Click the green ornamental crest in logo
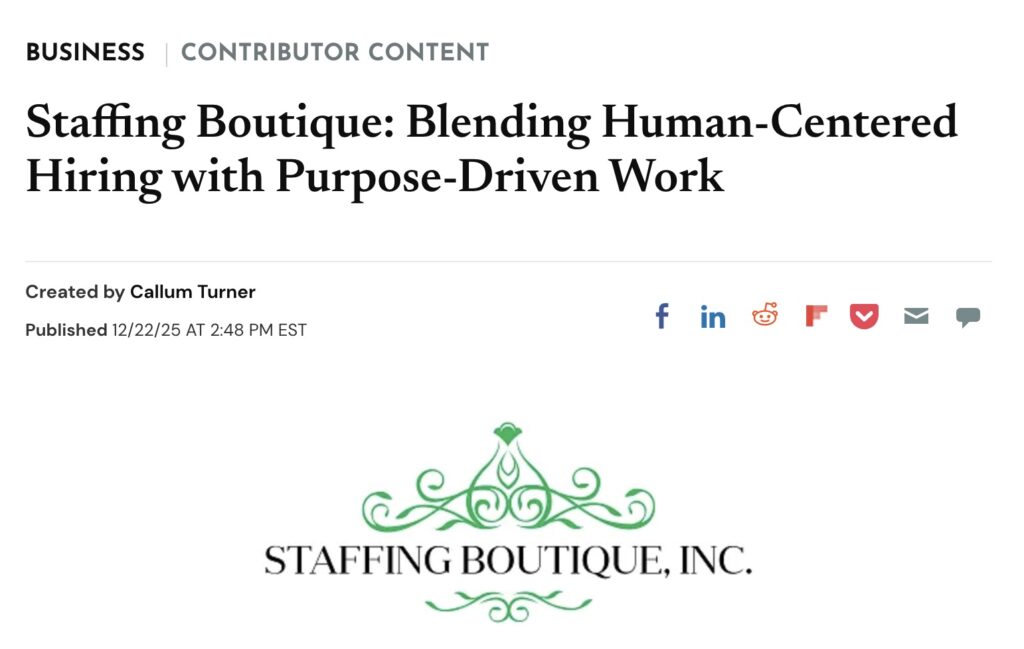 point(507,483)
